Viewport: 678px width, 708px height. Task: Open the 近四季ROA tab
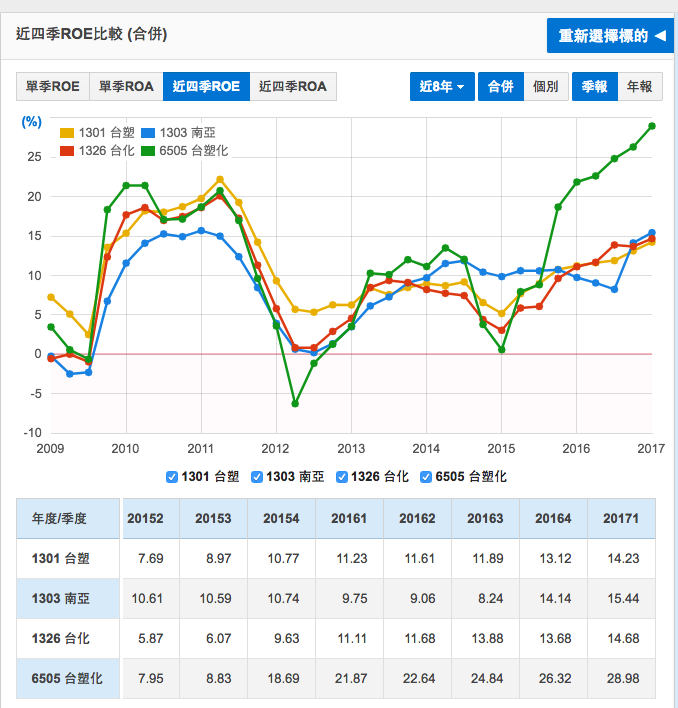pyautogui.click(x=292, y=87)
